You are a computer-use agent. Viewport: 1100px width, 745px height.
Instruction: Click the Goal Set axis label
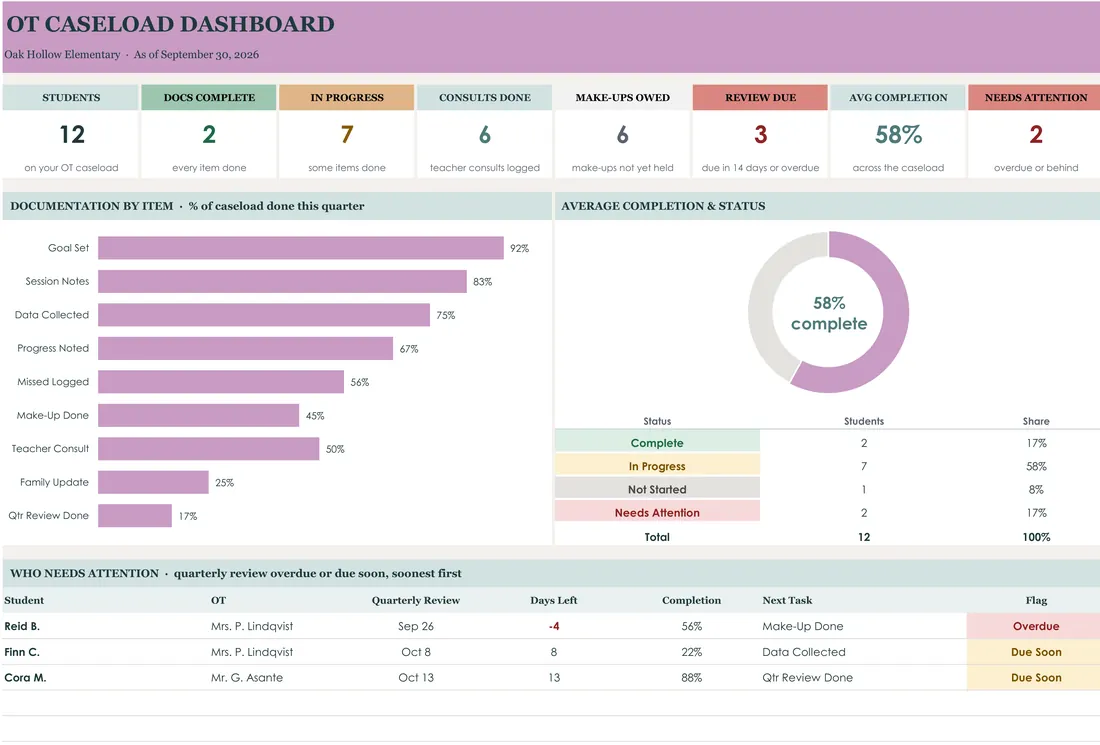click(68, 248)
